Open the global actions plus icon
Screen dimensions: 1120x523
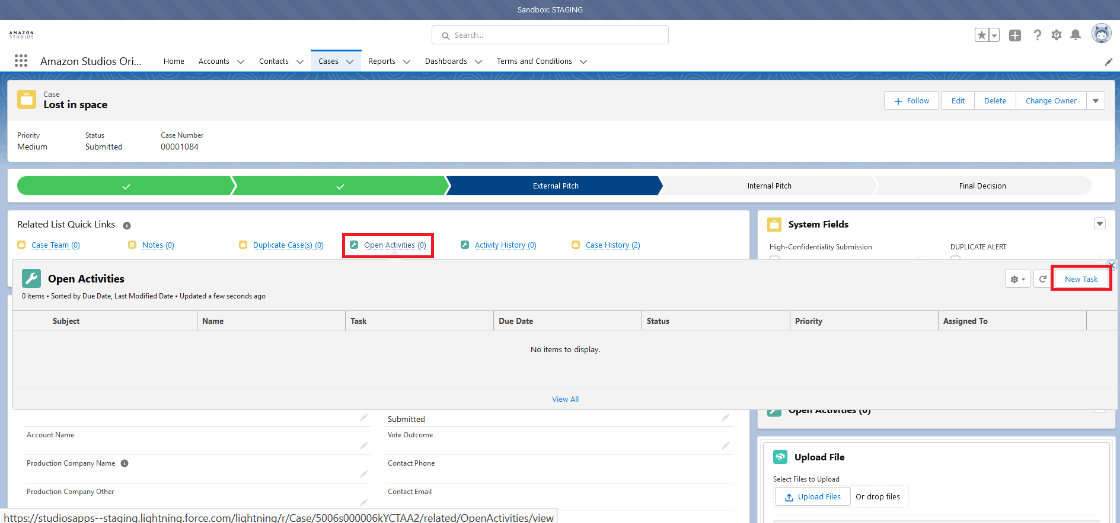(x=1014, y=35)
